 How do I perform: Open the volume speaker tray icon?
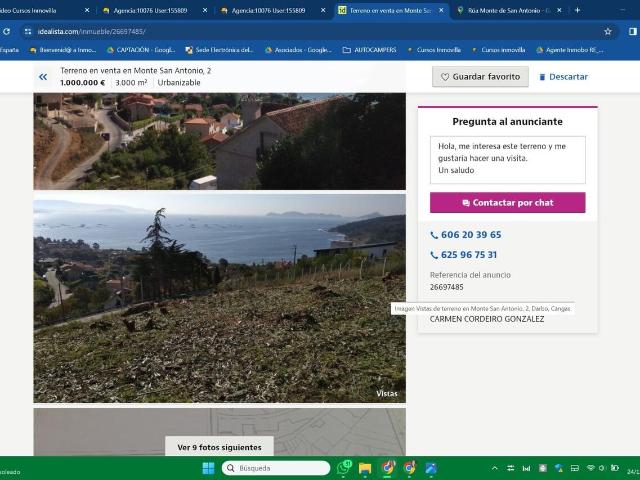602,468
